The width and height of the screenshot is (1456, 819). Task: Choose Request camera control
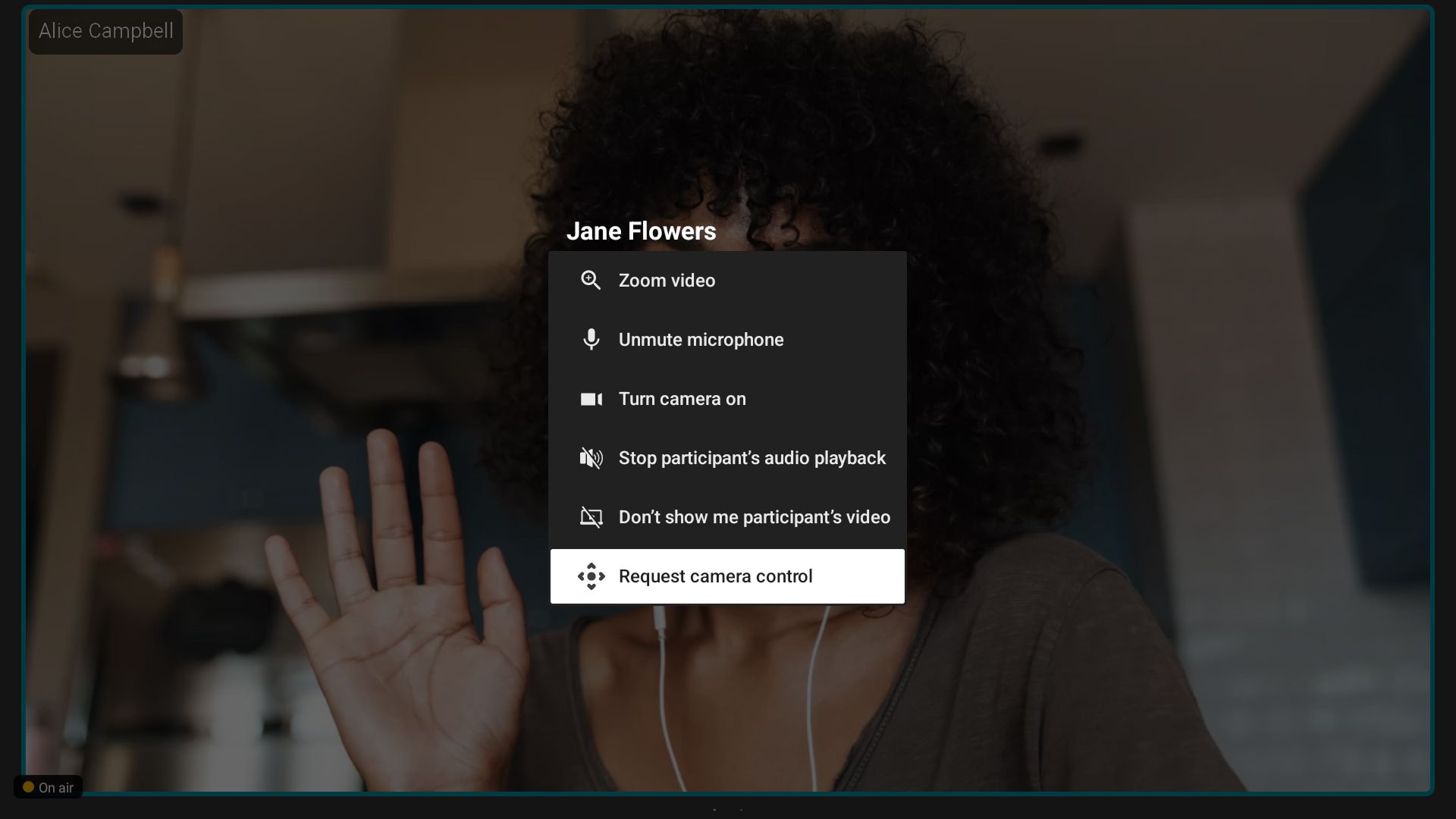[x=727, y=576]
